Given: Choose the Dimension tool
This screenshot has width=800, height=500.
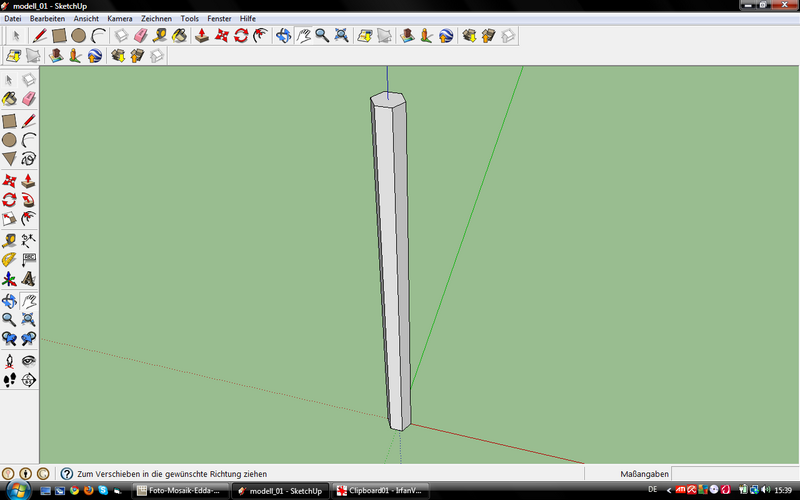Looking at the screenshot, I should tap(29, 239).
